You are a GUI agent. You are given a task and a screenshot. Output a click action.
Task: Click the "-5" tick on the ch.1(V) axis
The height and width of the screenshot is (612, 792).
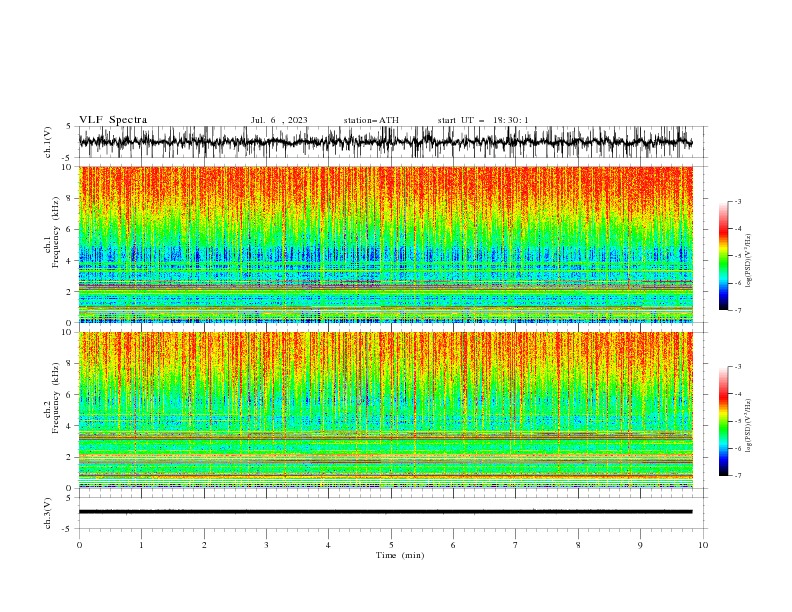67,158
